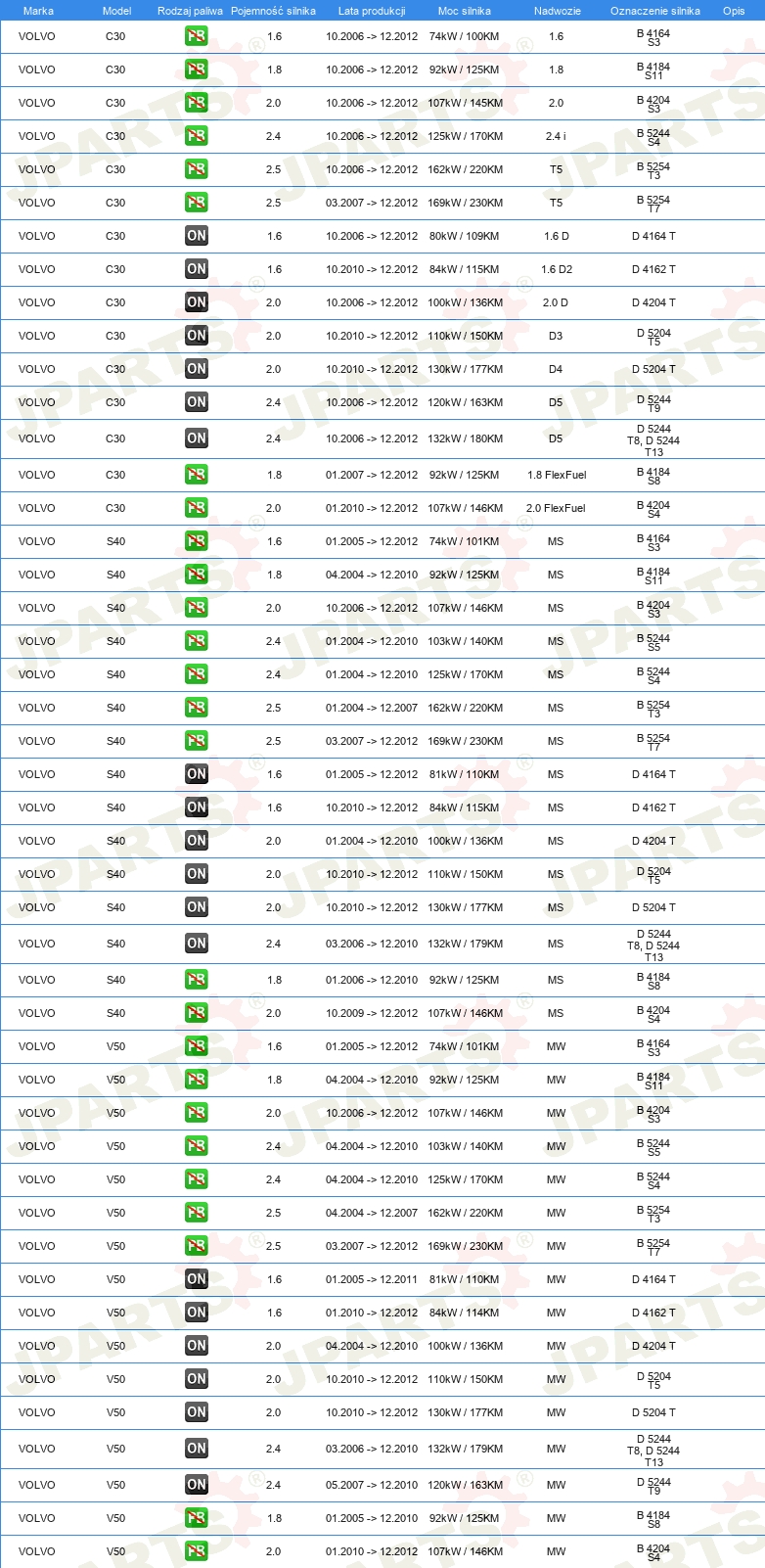Viewport: 765px width, 1568px height.
Task: Click the Oznaczenie silnika column header
Action: pos(655,11)
